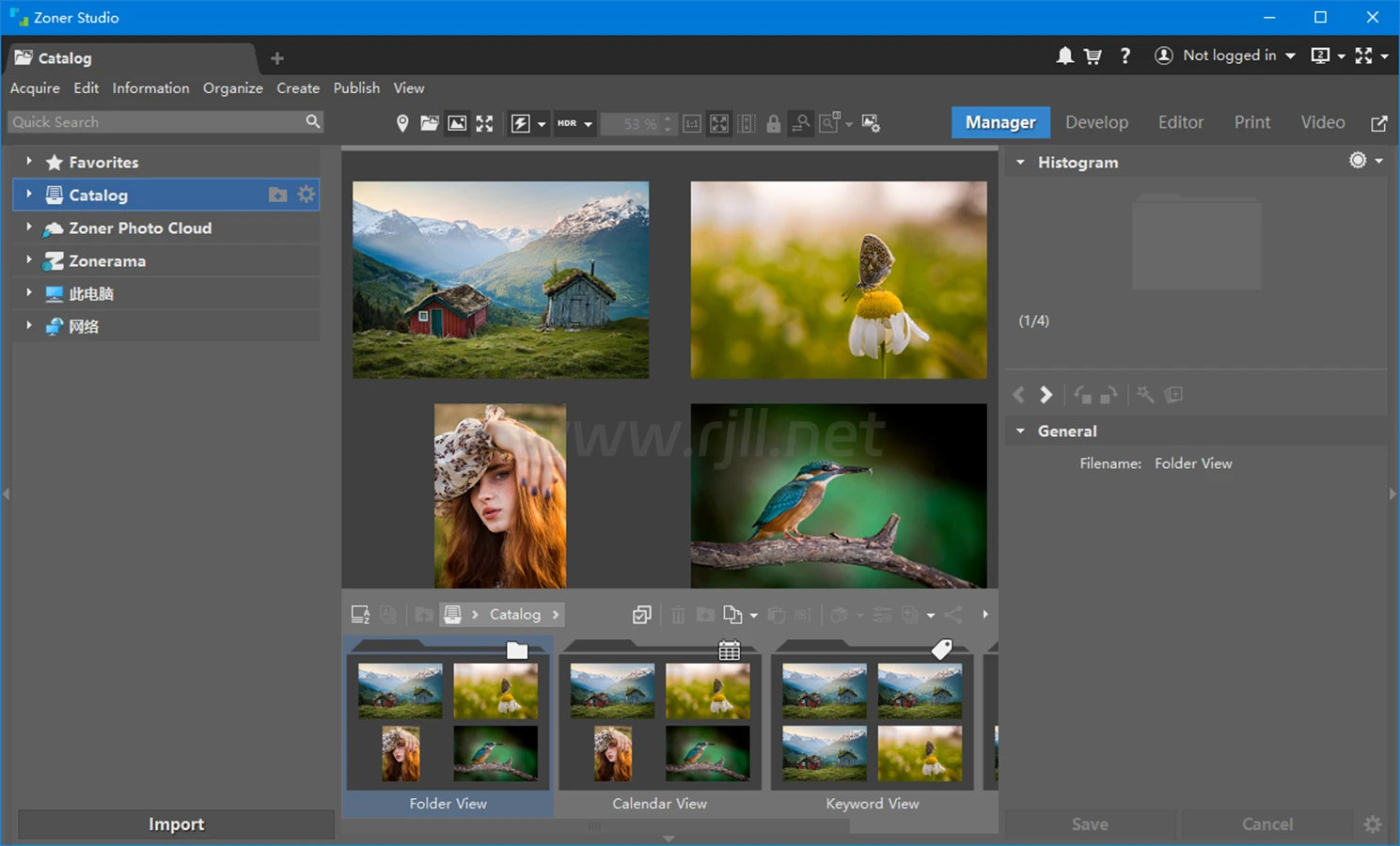Click the Import button
Image resolution: width=1400 pixels, height=846 pixels.
click(176, 824)
